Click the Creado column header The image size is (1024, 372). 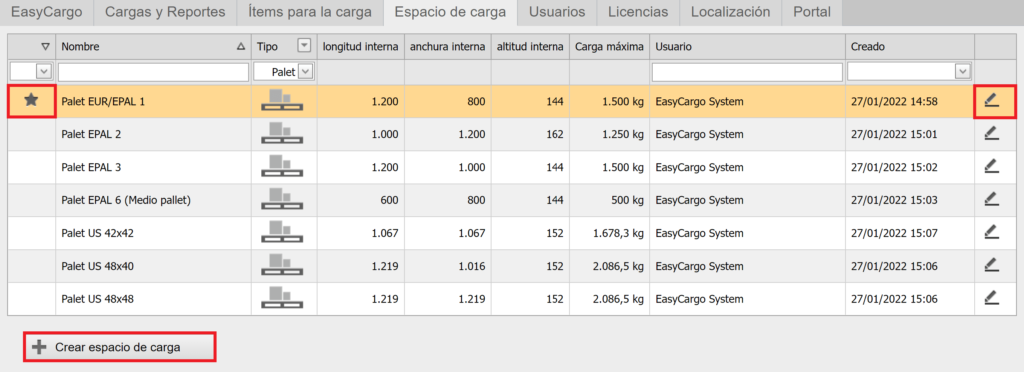(910, 46)
